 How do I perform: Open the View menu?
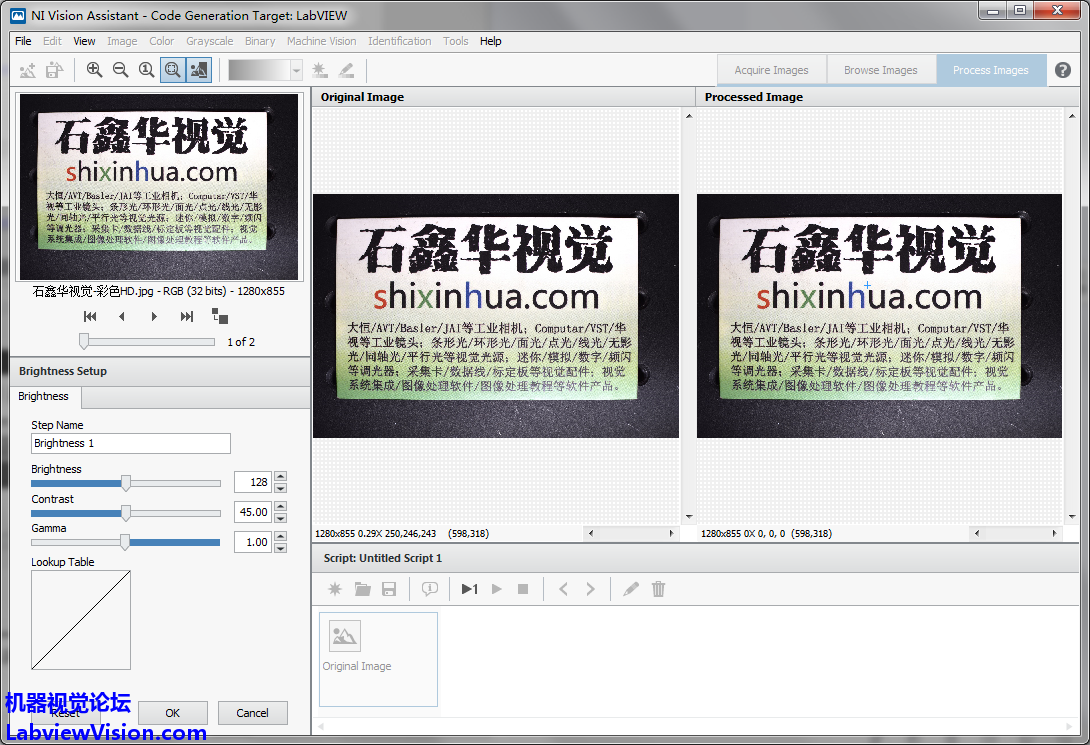[84, 41]
